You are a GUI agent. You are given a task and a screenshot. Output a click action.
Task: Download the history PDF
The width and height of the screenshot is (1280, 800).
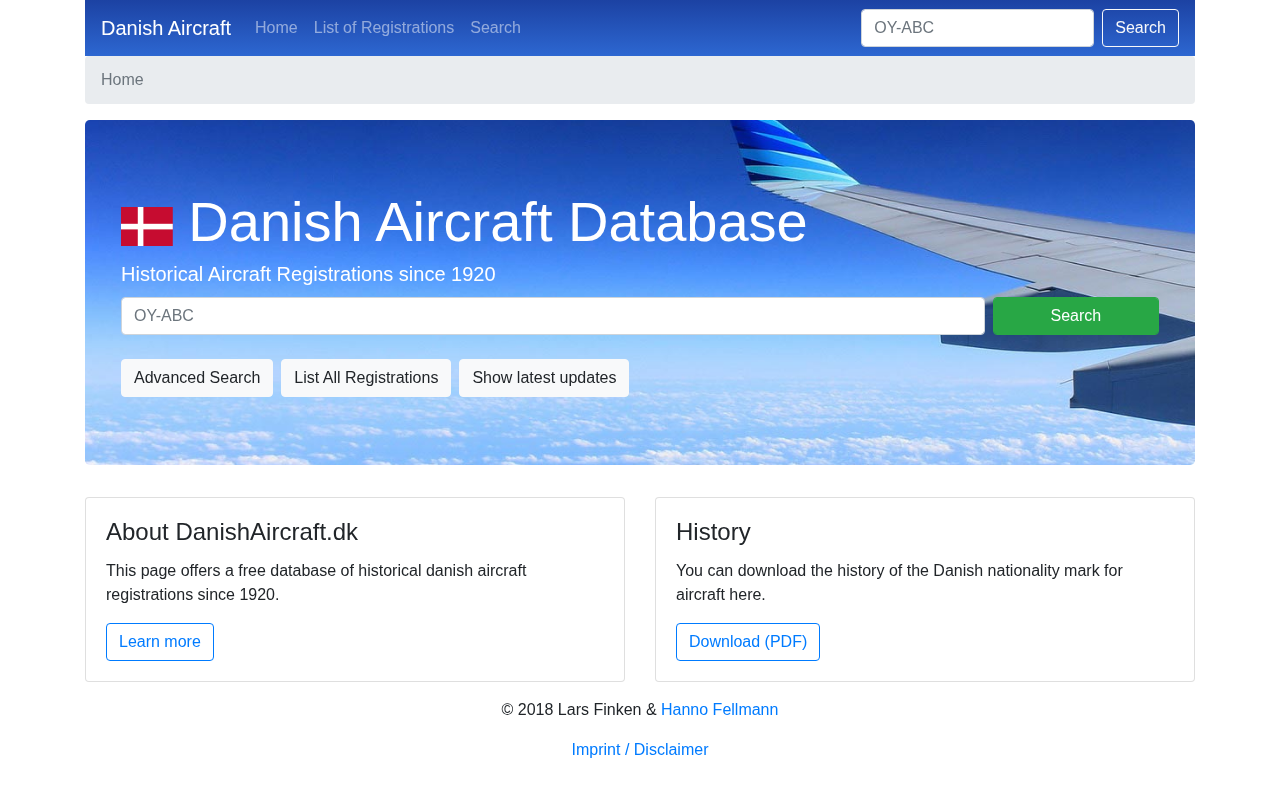748,642
